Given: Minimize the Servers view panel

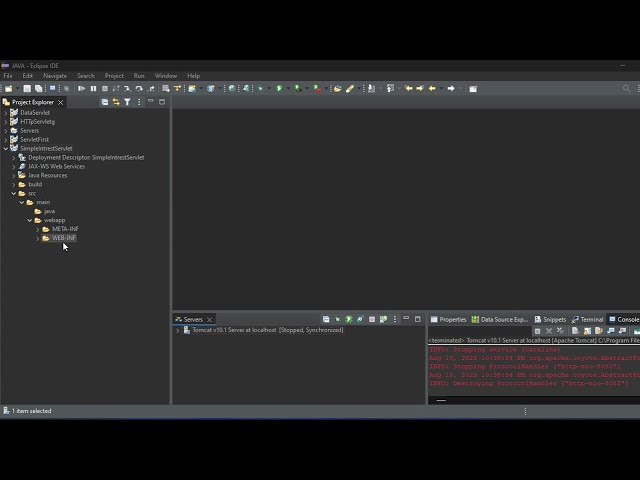Looking at the screenshot, I should pos(406,318).
